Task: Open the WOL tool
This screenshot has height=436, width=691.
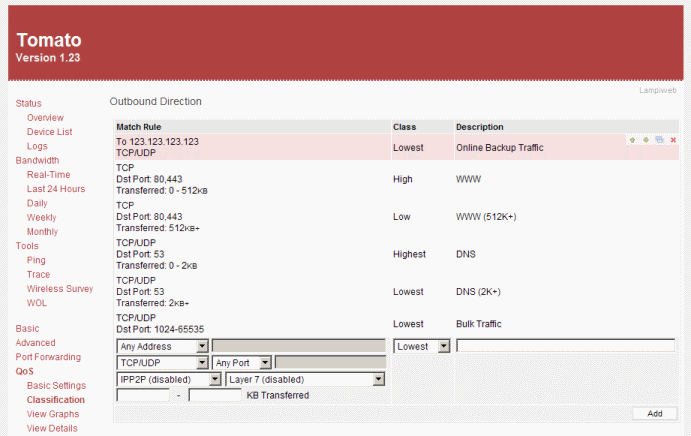Action: point(37,303)
